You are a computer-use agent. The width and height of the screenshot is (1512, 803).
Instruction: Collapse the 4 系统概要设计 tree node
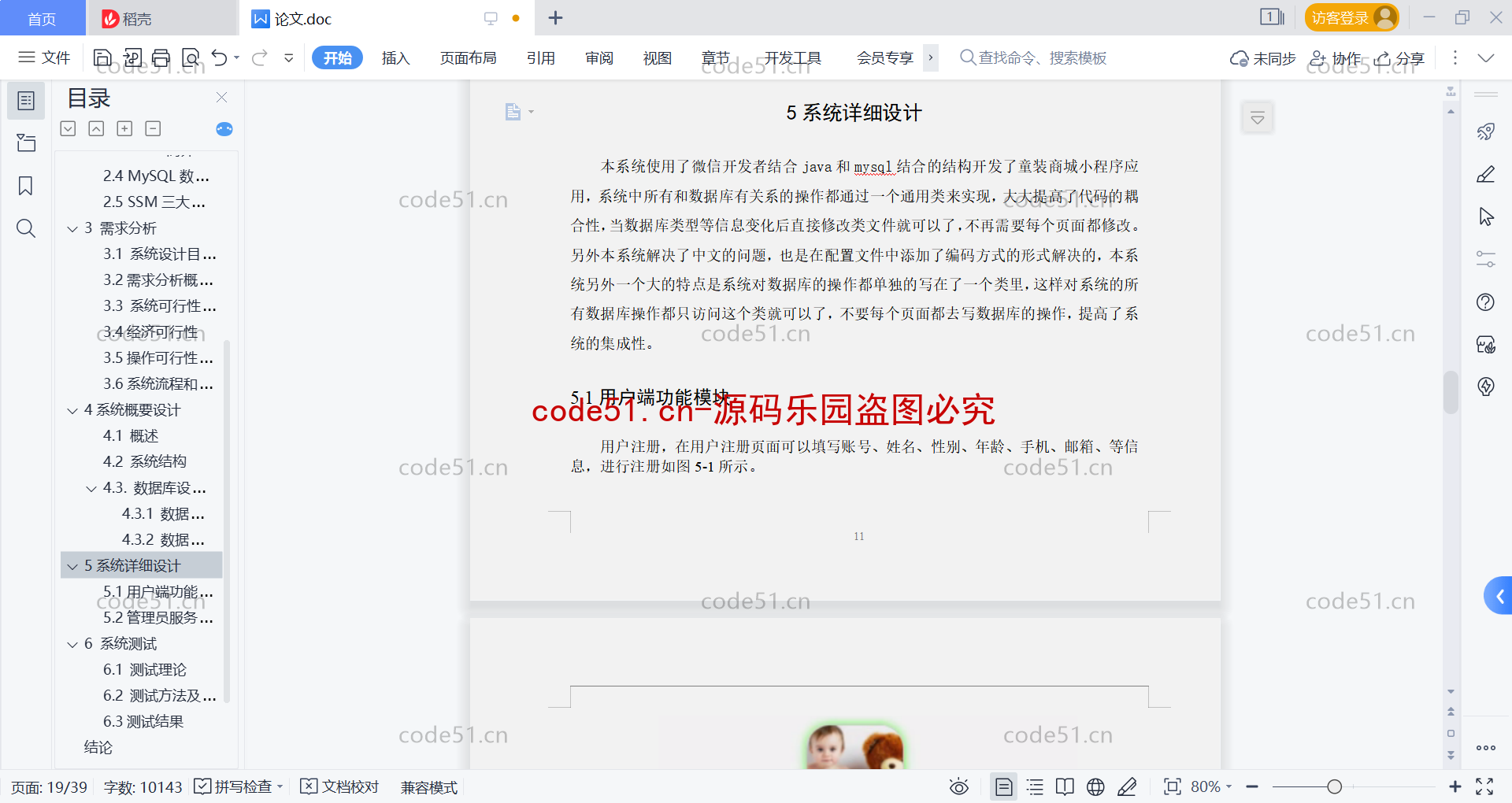coord(72,411)
